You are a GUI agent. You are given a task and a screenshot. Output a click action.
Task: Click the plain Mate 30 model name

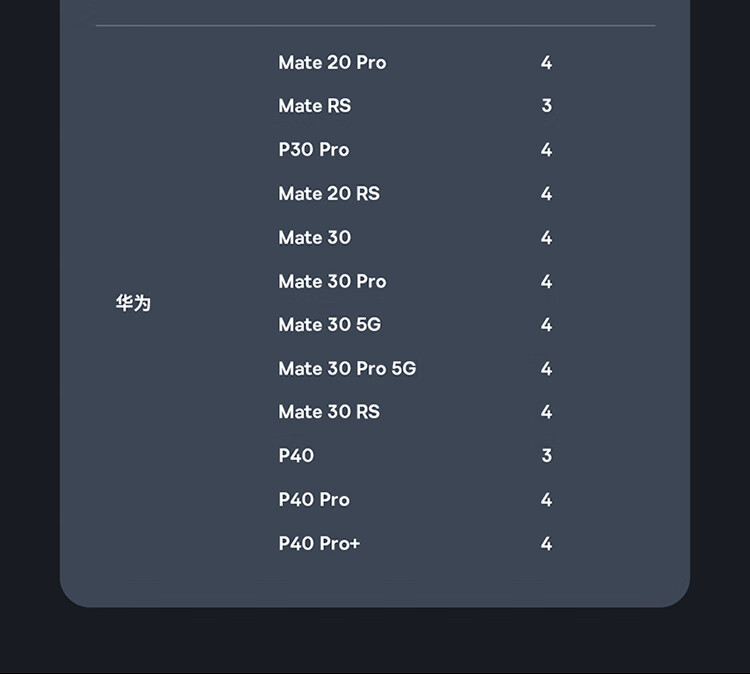[314, 237]
